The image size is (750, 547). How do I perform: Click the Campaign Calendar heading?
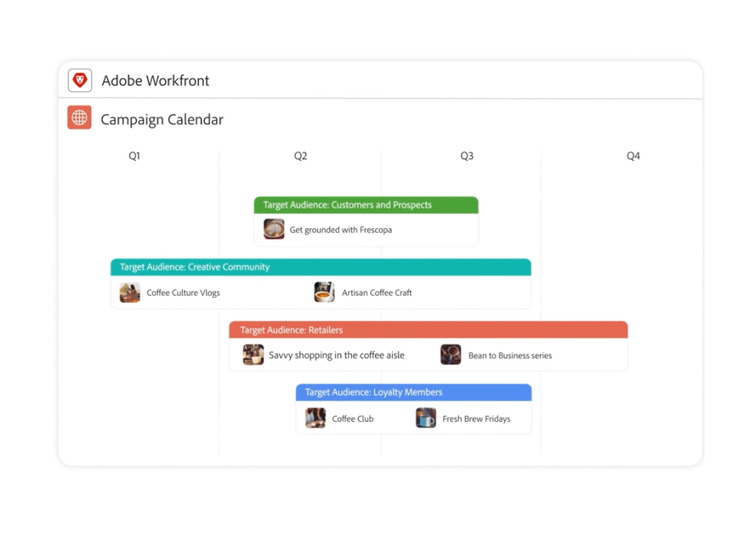click(x=162, y=119)
